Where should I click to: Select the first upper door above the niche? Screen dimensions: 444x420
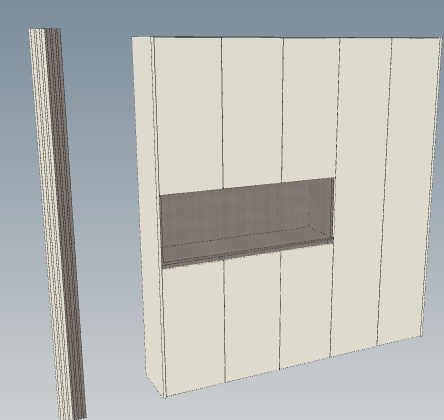click(x=189, y=115)
